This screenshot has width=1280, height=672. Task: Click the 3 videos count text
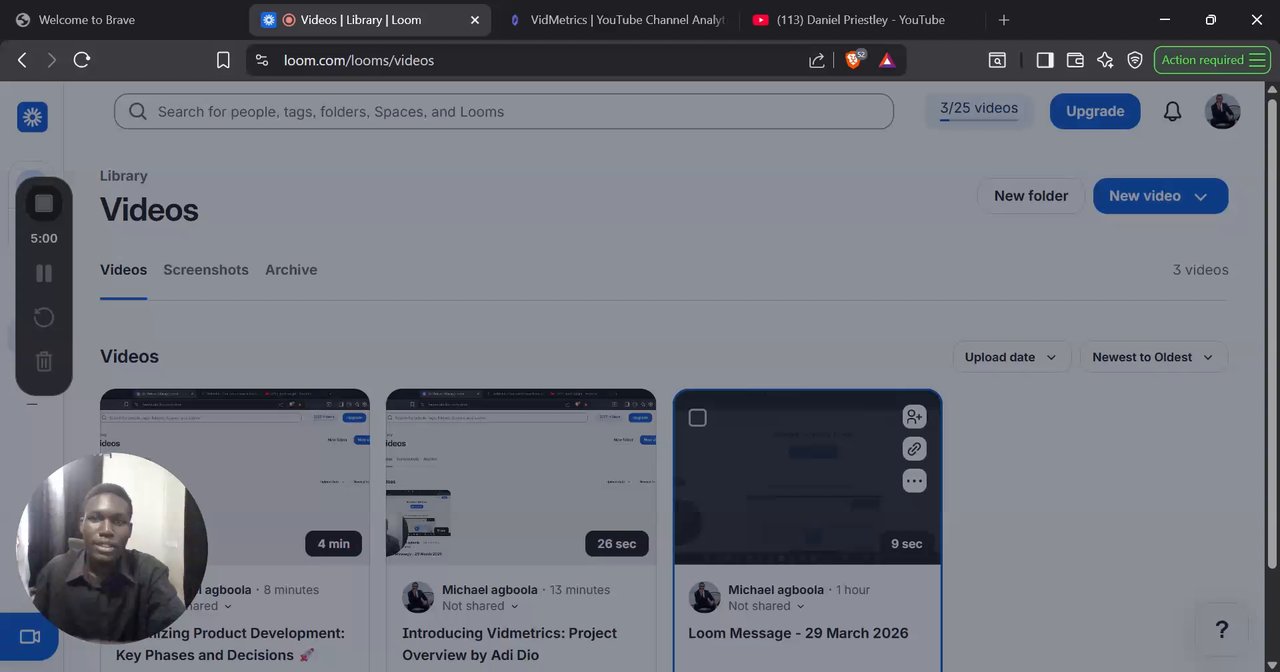point(1200,270)
